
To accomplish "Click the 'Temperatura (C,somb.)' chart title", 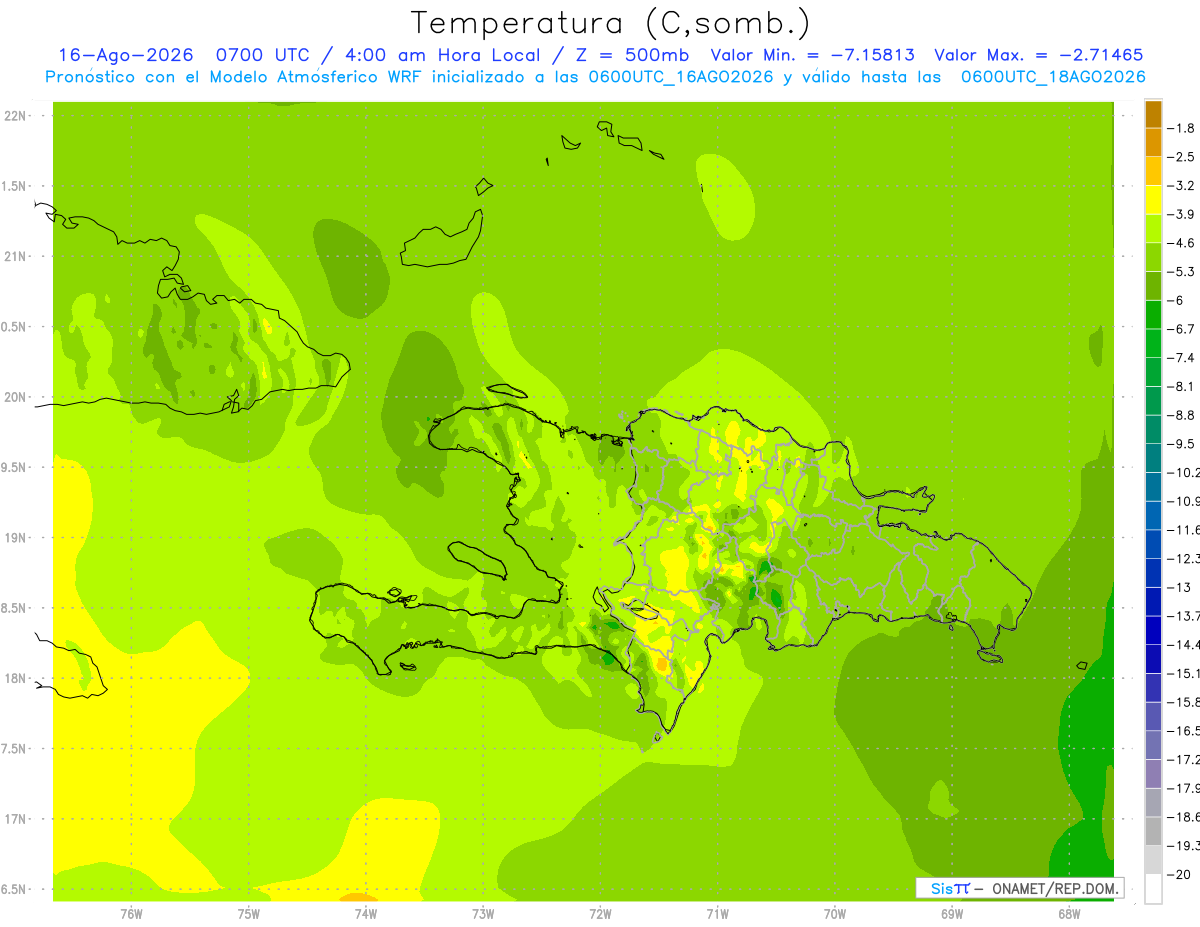I will tap(611, 23).
